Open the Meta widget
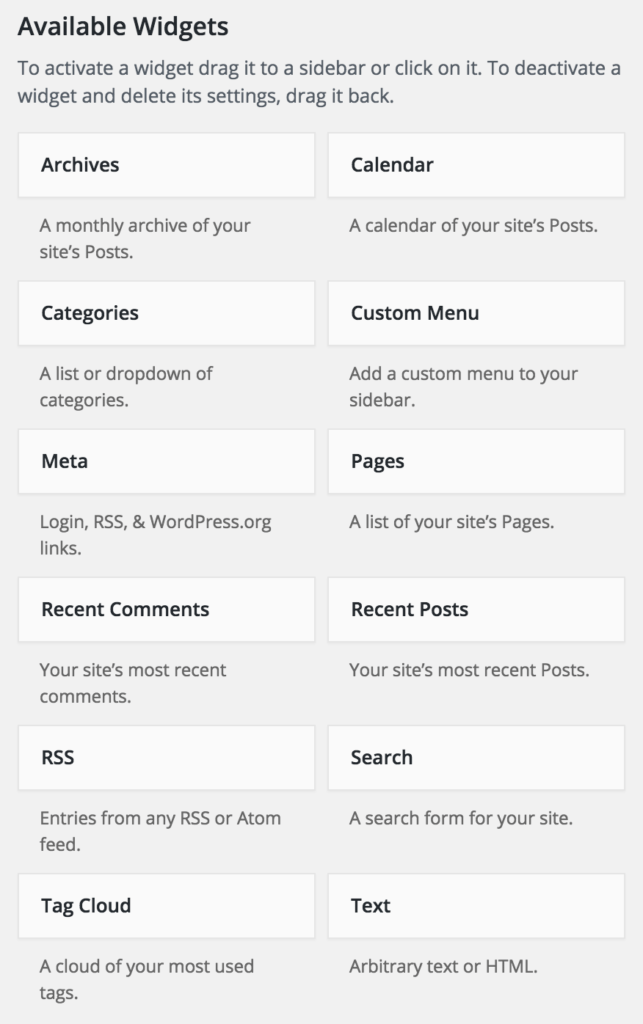The width and height of the screenshot is (643, 1024). (x=166, y=462)
